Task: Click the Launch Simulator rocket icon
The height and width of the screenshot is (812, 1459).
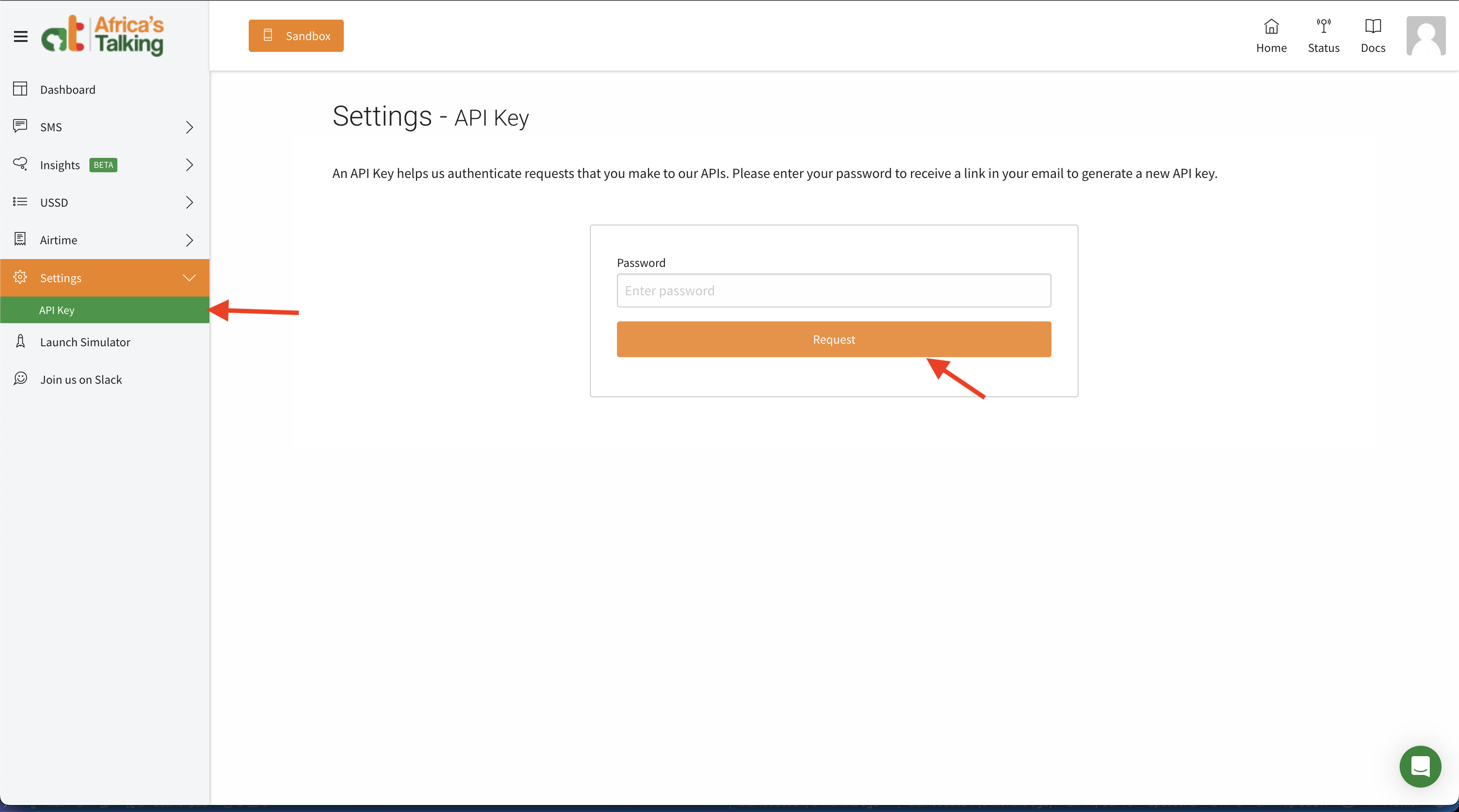Action: tap(21, 341)
